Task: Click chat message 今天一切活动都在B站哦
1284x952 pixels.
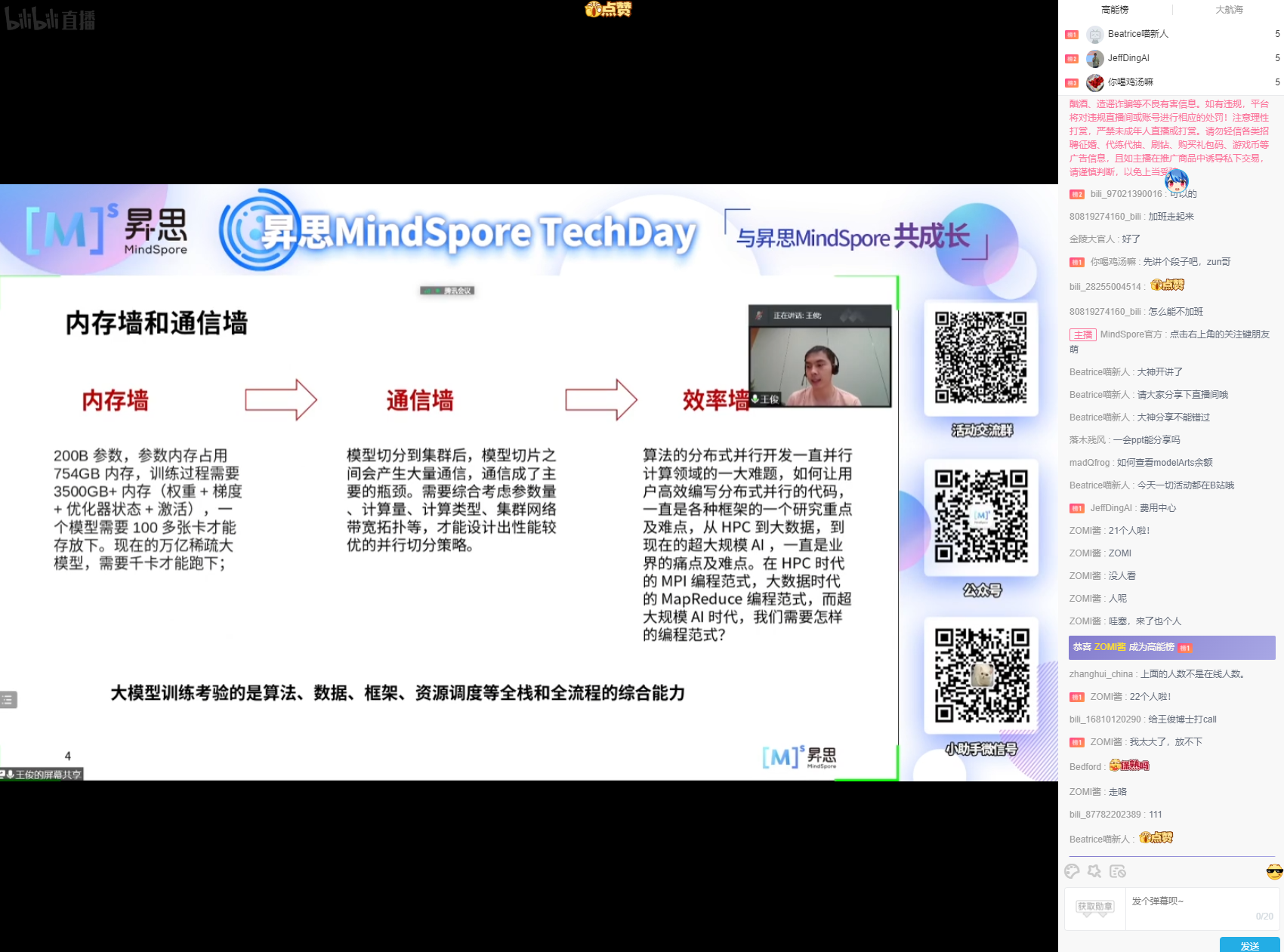Action: tap(1186, 485)
